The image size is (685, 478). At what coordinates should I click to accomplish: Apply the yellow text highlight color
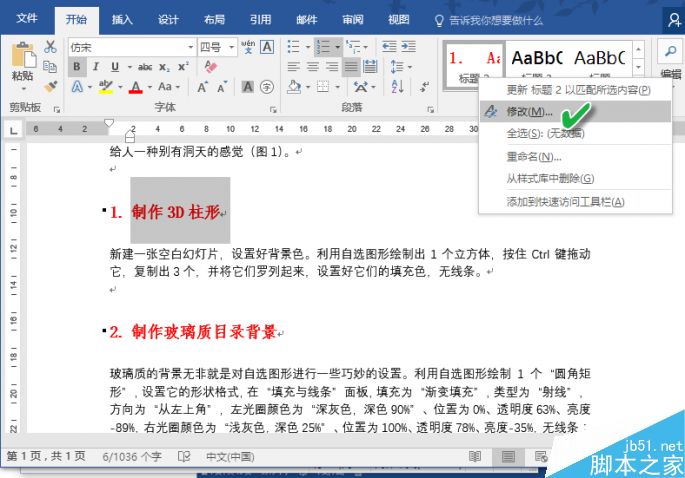tap(106, 87)
